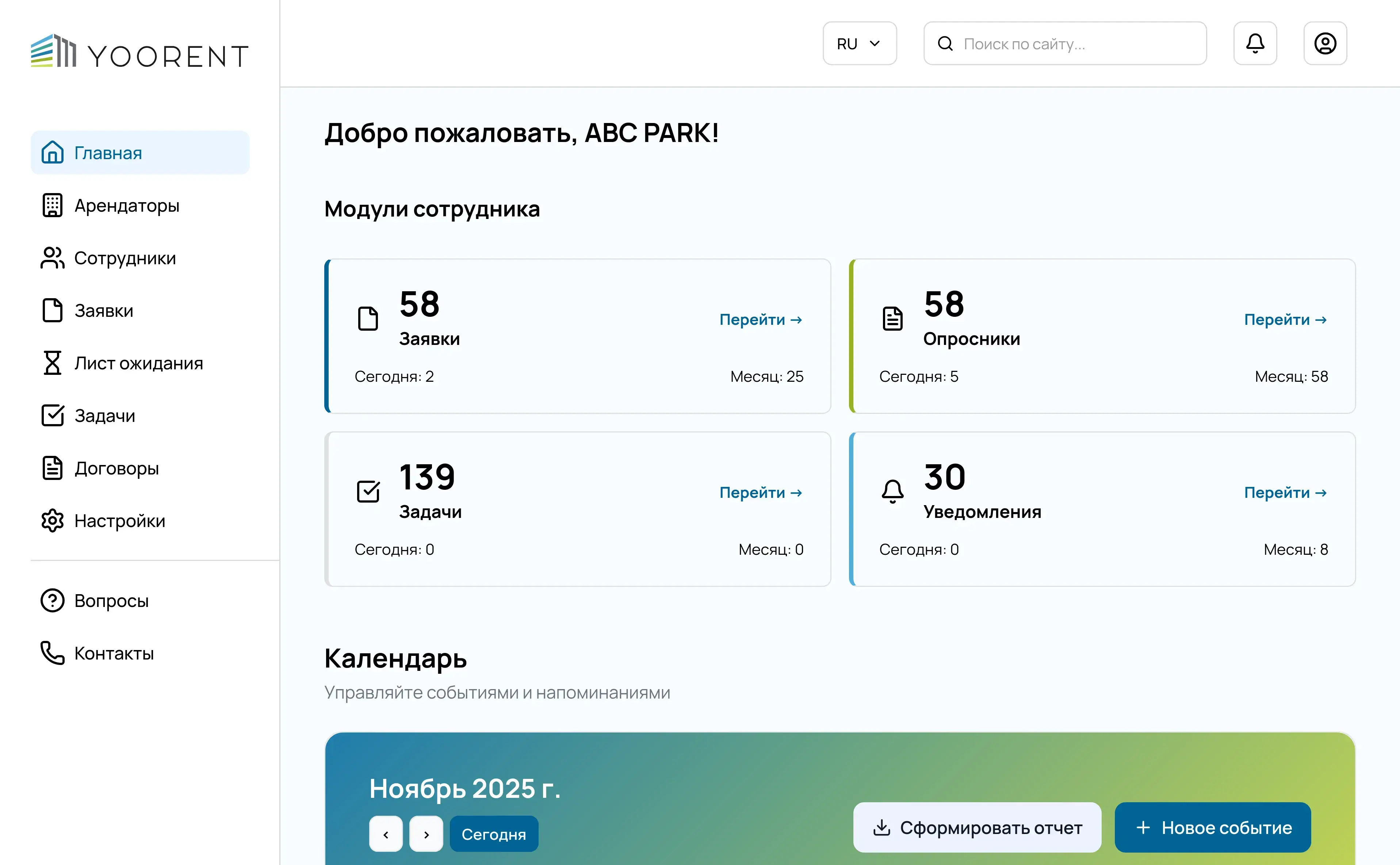Open the user profile icon
This screenshot has height=865, width=1400.
pyautogui.click(x=1324, y=43)
